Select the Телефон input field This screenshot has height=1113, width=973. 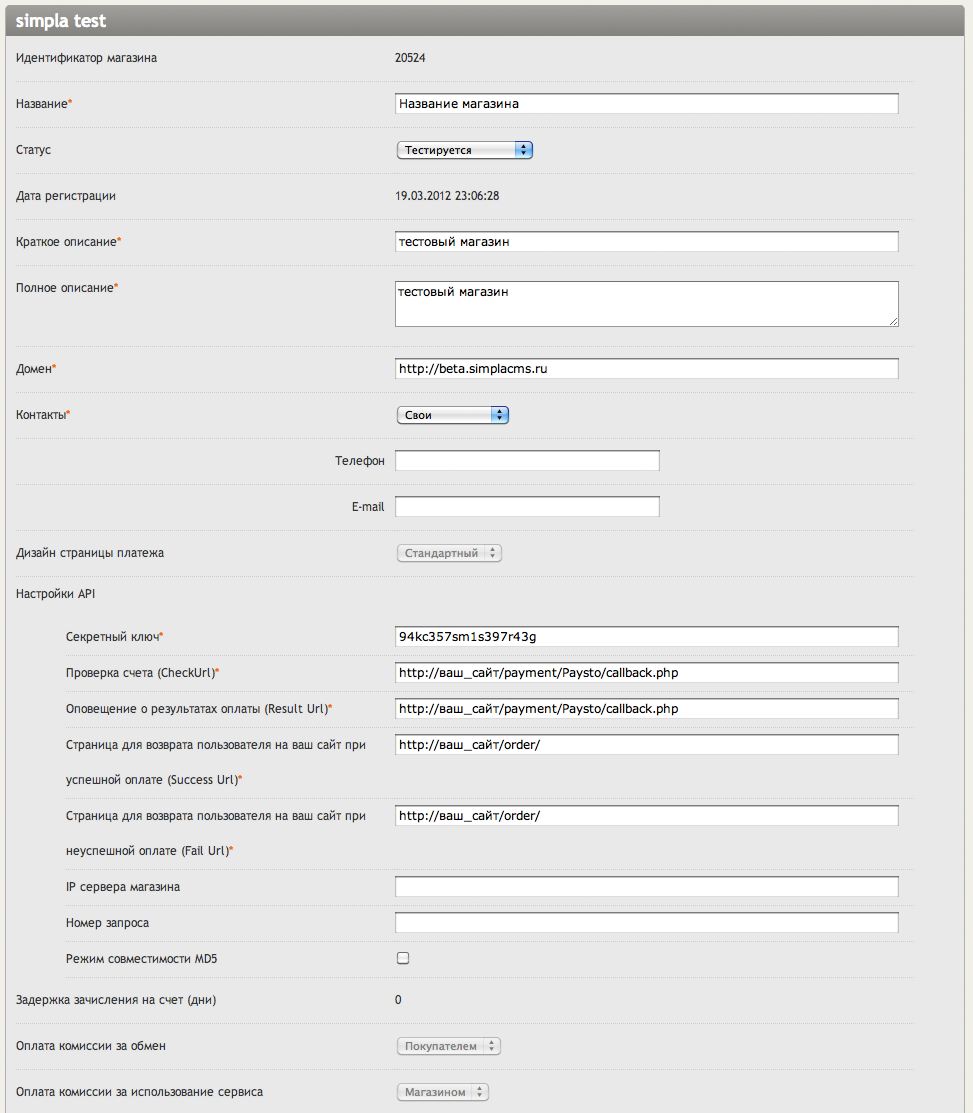pos(527,461)
